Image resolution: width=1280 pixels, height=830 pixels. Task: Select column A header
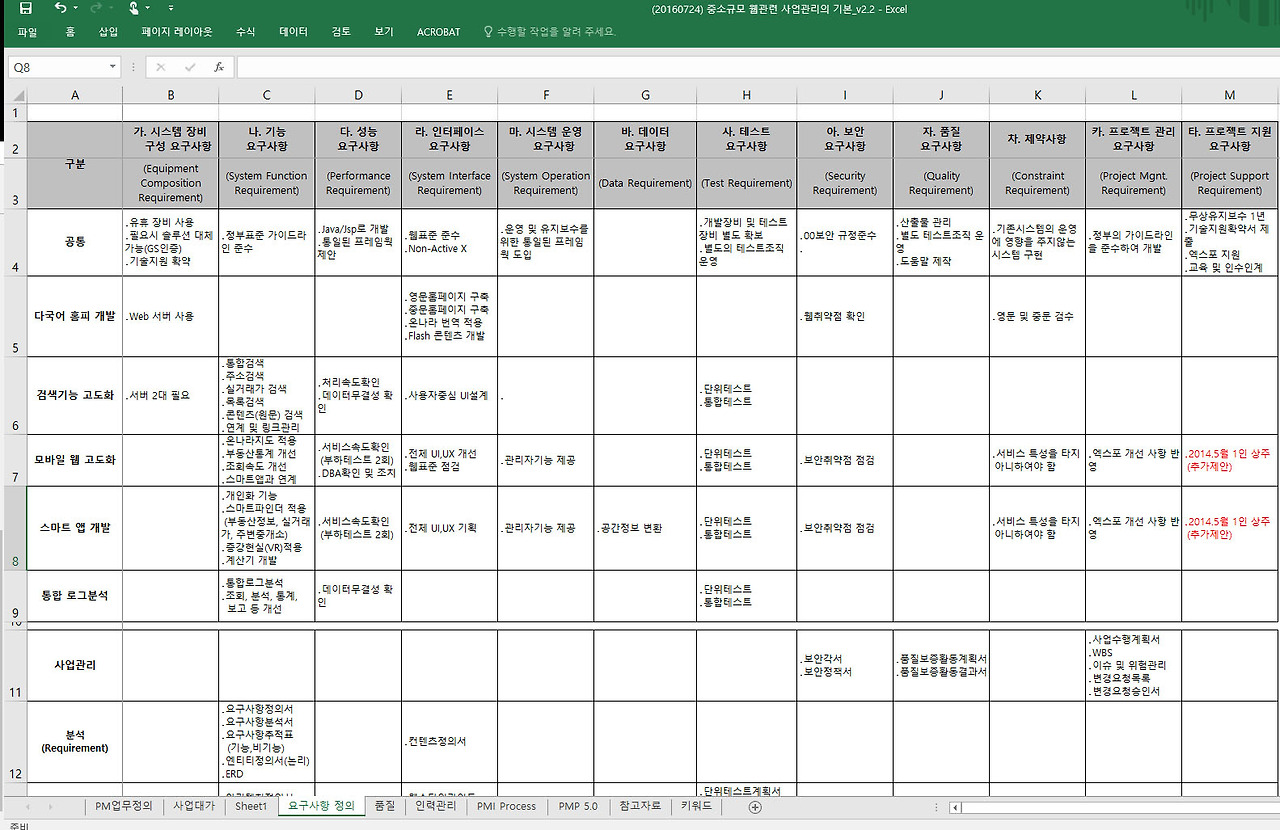(x=75, y=95)
